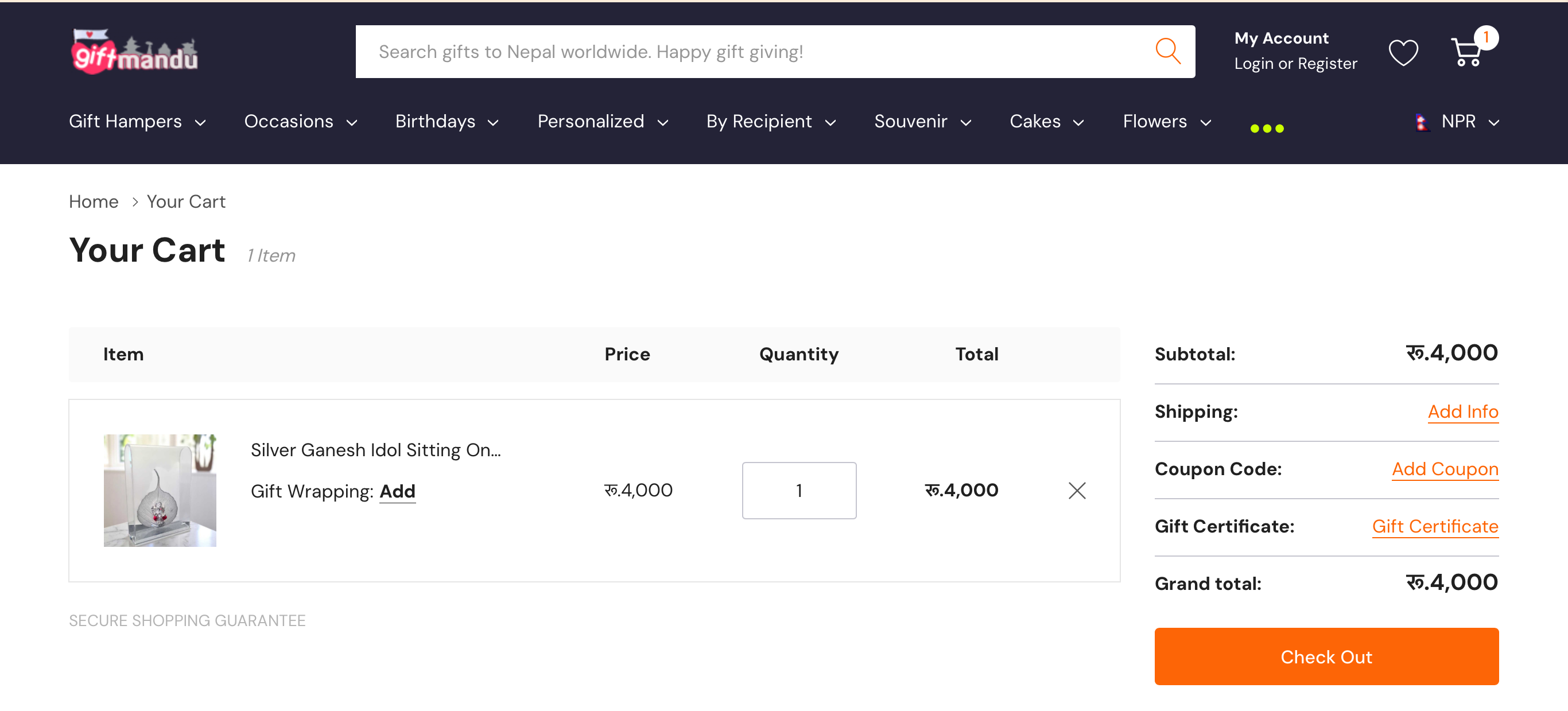Viewport: 1568px width, 711px height.
Task: Open the Personalized menu
Action: point(591,121)
